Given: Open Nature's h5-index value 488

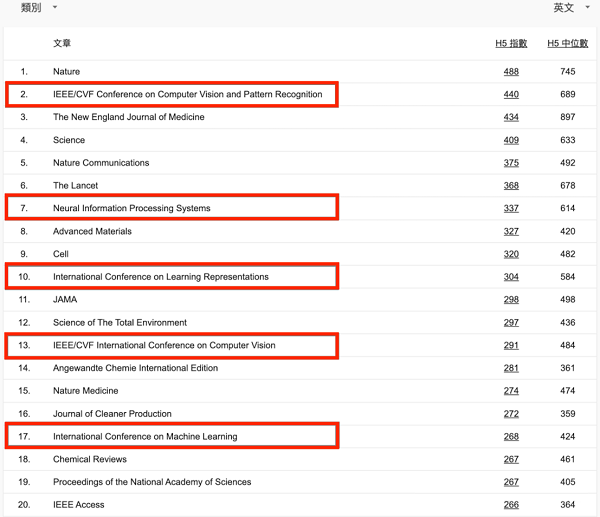Looking at the screenshot, I should click(511, 72).
